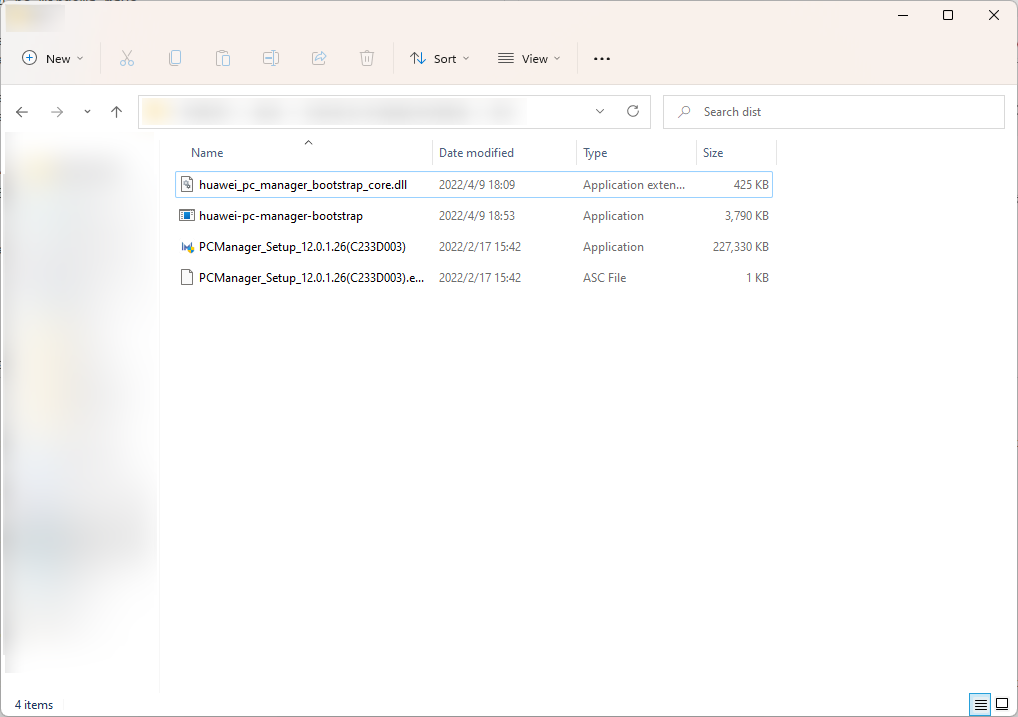Click the Cut scissors icon
Viewport: 1018px width, 717px height.
click(127, 58)
